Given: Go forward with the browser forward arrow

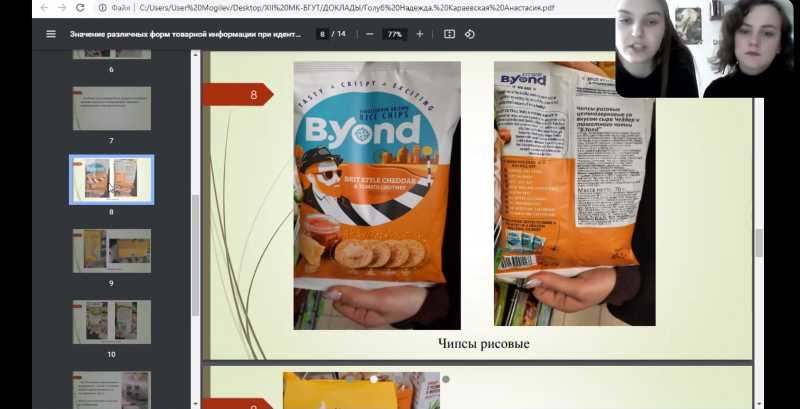Looking at the screenshot, I should click(62, 8).
